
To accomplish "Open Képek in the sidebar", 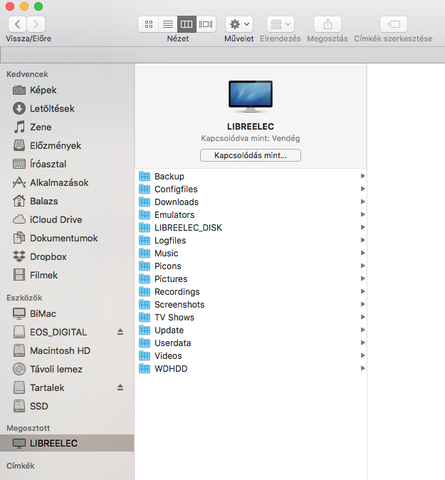I will (67, 90).
